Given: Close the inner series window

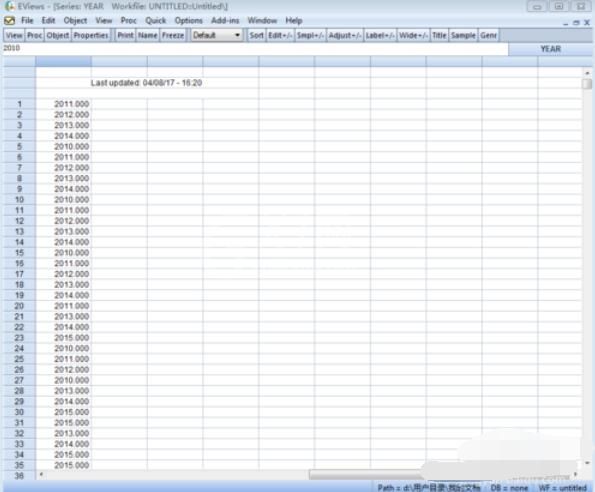Looking at the screenshot, I should [x=587, y=23].
